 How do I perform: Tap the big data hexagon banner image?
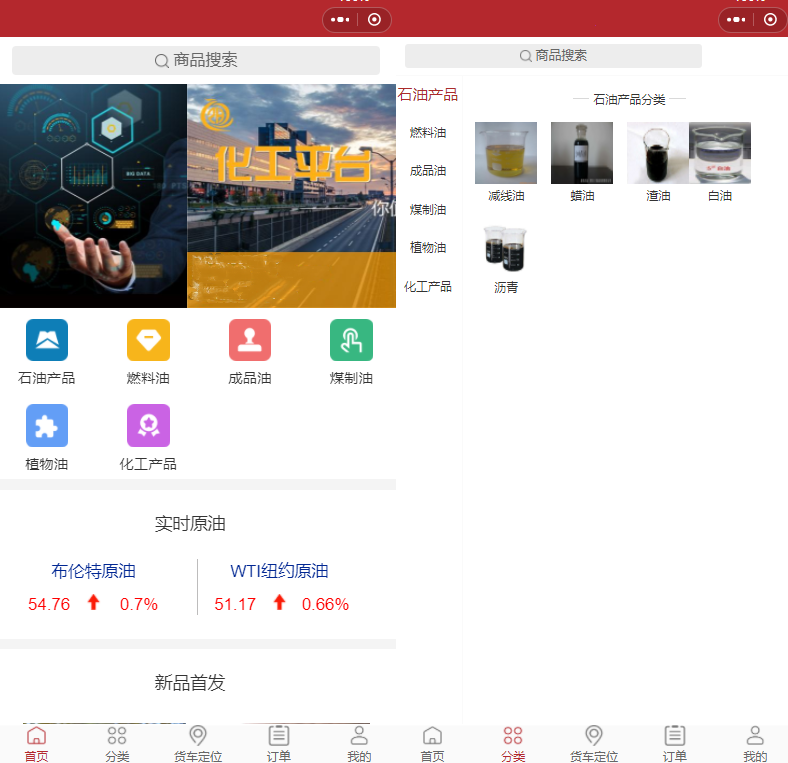93,196
